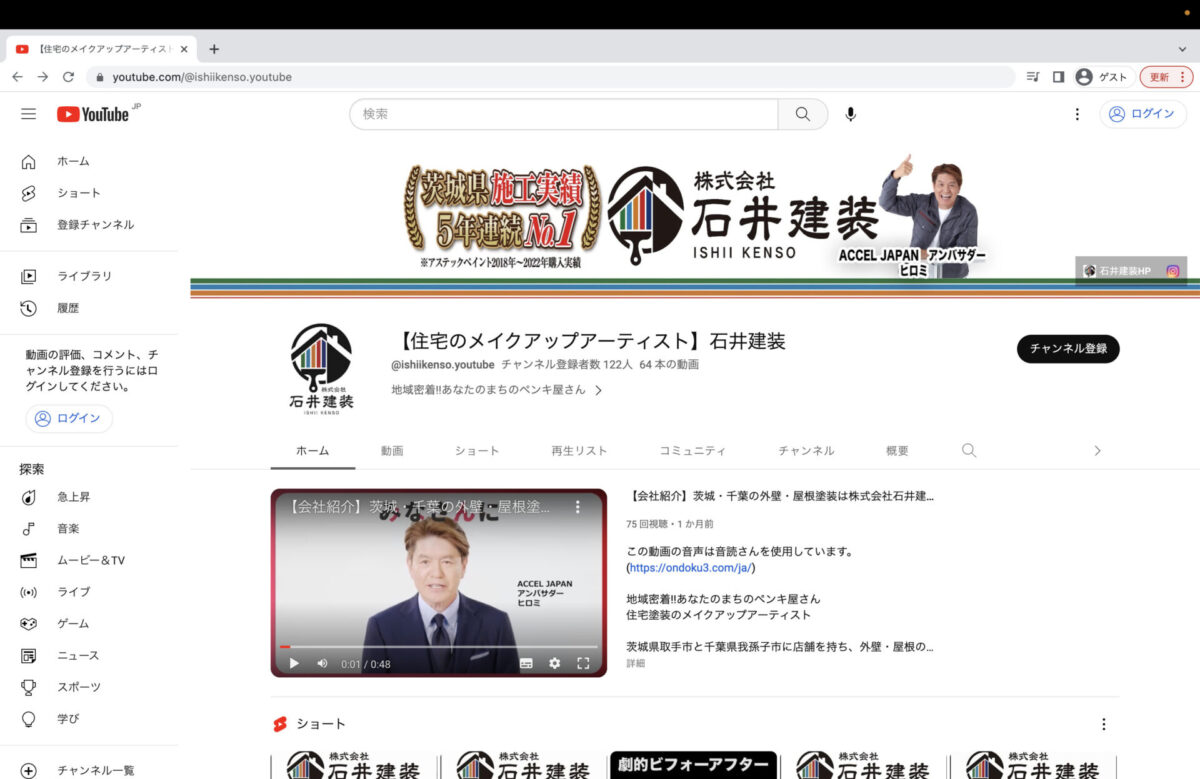Enter fullscreen on the featured video
Viewport: 1200px width, 779px height.
583,663
